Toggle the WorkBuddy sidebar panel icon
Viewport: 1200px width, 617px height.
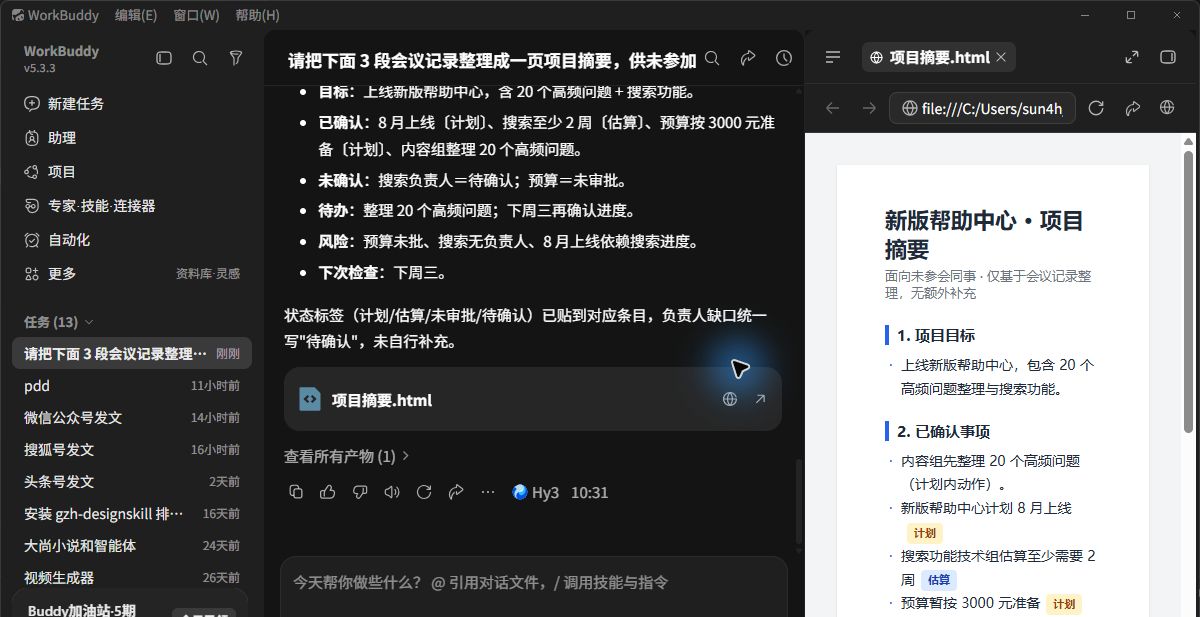(164, 58)
